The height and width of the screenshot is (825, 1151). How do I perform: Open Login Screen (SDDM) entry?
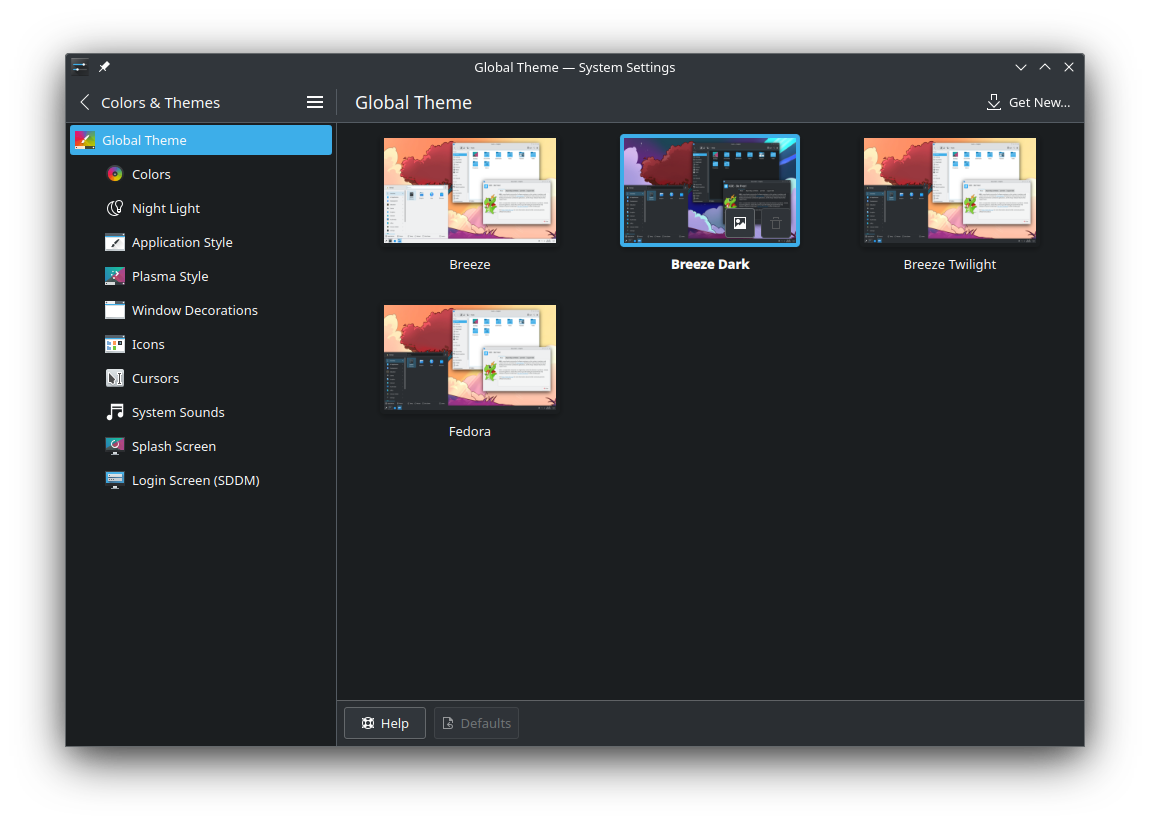coord(201,480)
